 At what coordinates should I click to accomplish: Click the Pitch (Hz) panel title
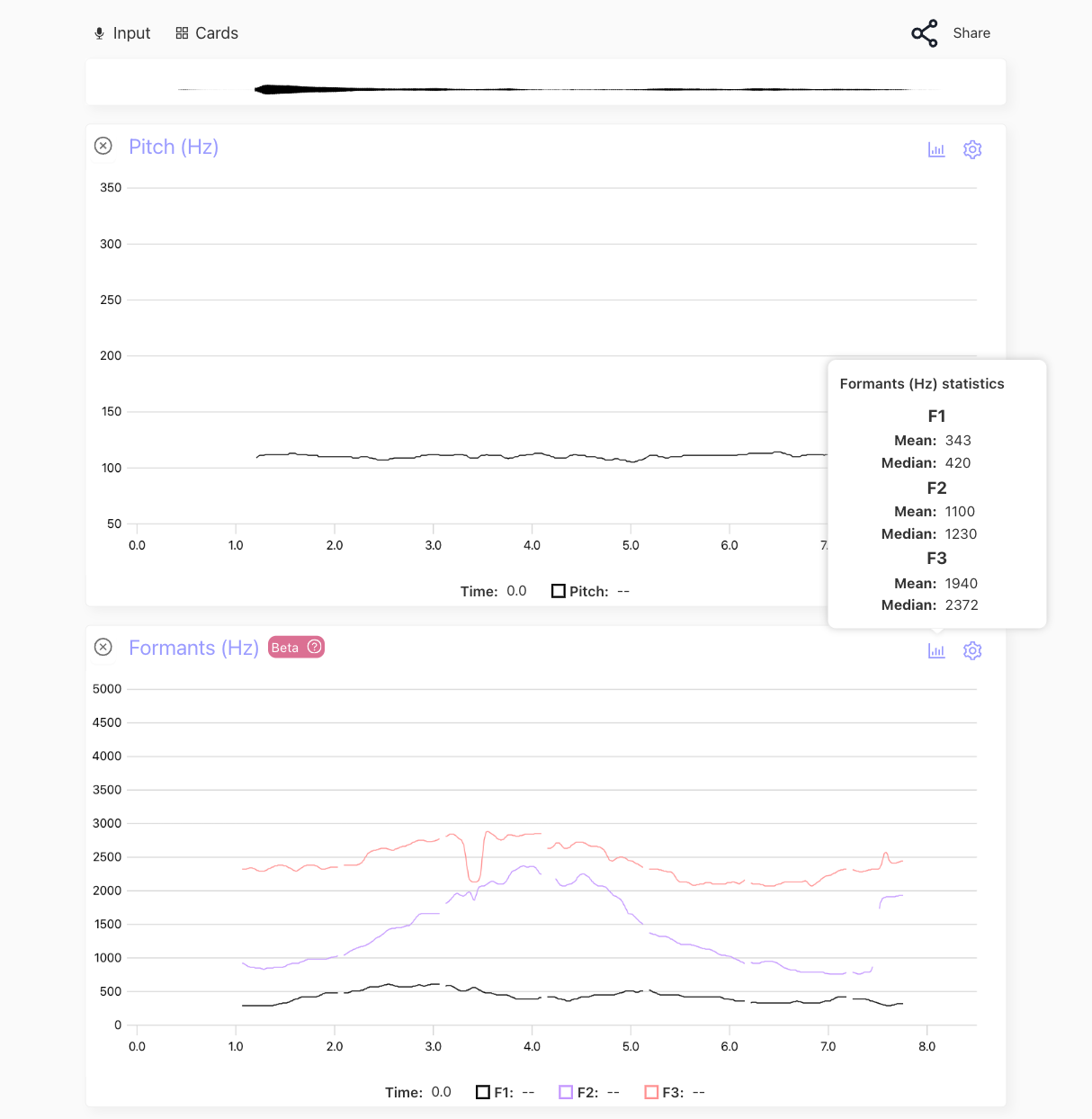click(174, 147)
